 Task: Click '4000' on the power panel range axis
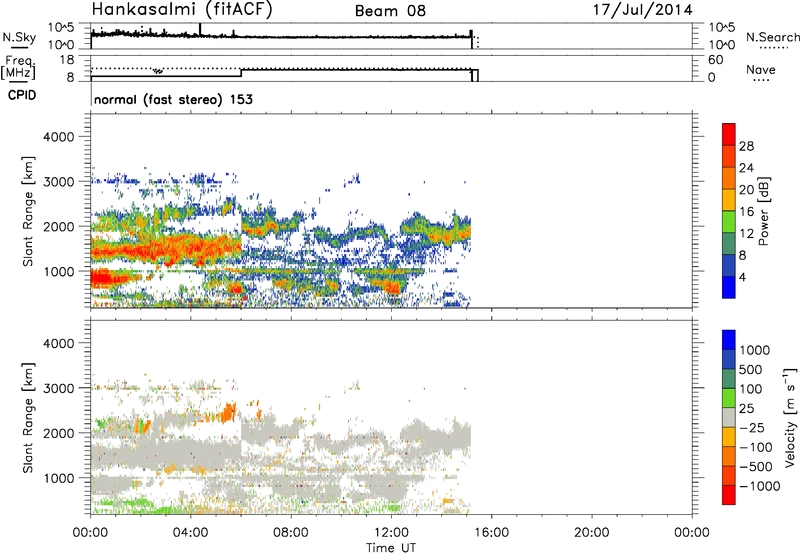pyautogui.click(x=59, y=137)
